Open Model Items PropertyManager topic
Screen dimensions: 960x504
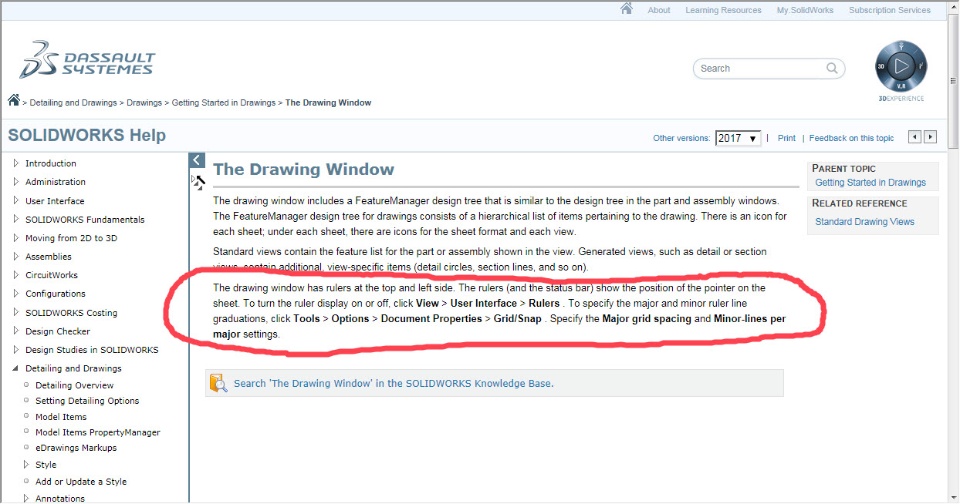coord(97,432)
